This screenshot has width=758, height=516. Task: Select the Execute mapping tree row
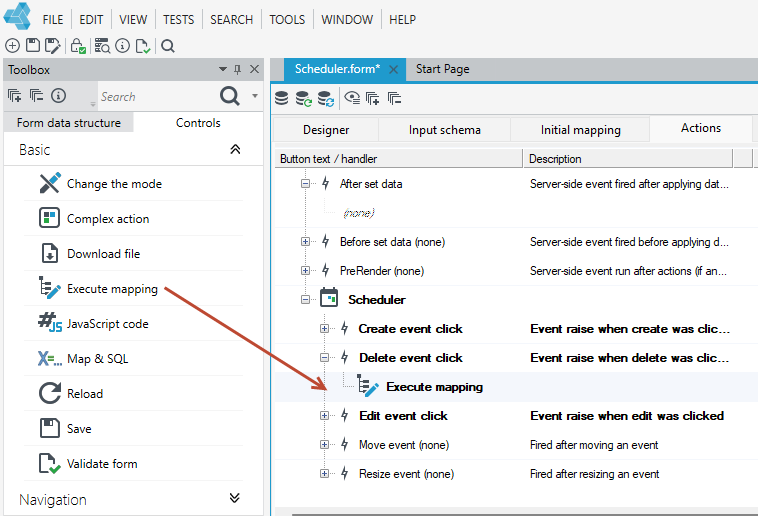[516, 387]
